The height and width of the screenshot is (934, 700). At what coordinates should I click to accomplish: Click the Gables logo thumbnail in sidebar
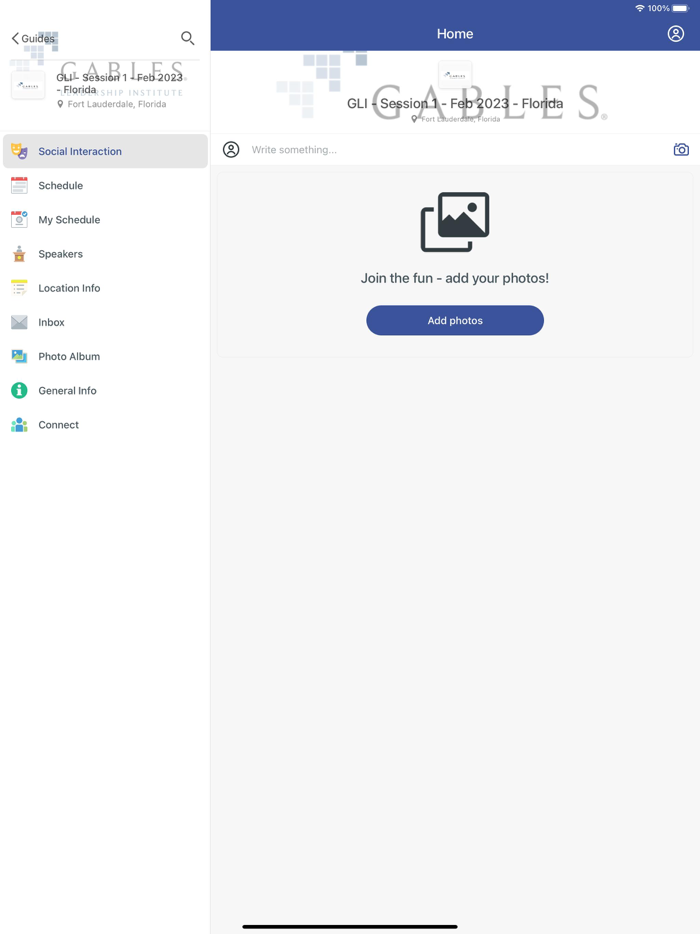(28, 86)
